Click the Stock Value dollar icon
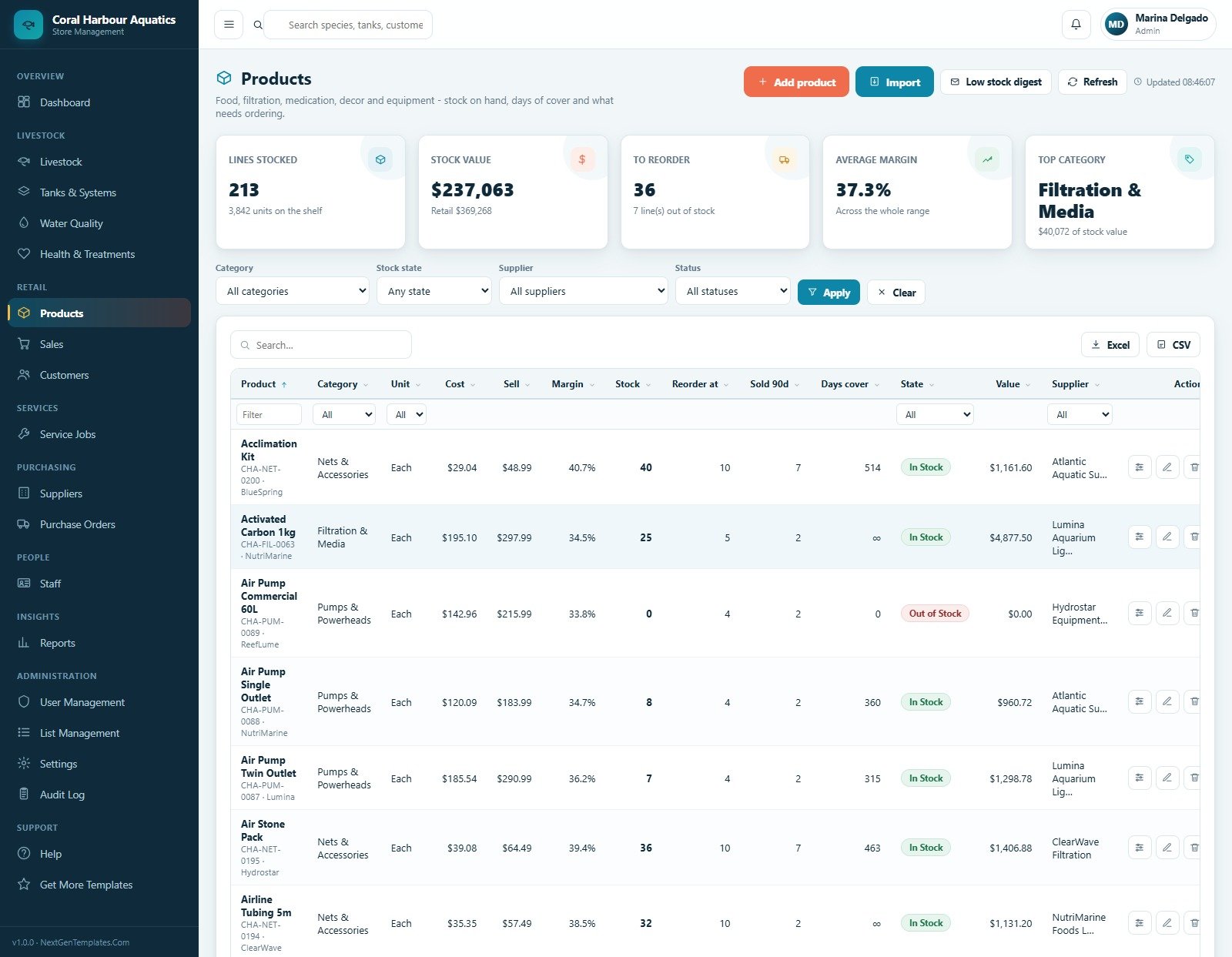 tap(582, 159)
